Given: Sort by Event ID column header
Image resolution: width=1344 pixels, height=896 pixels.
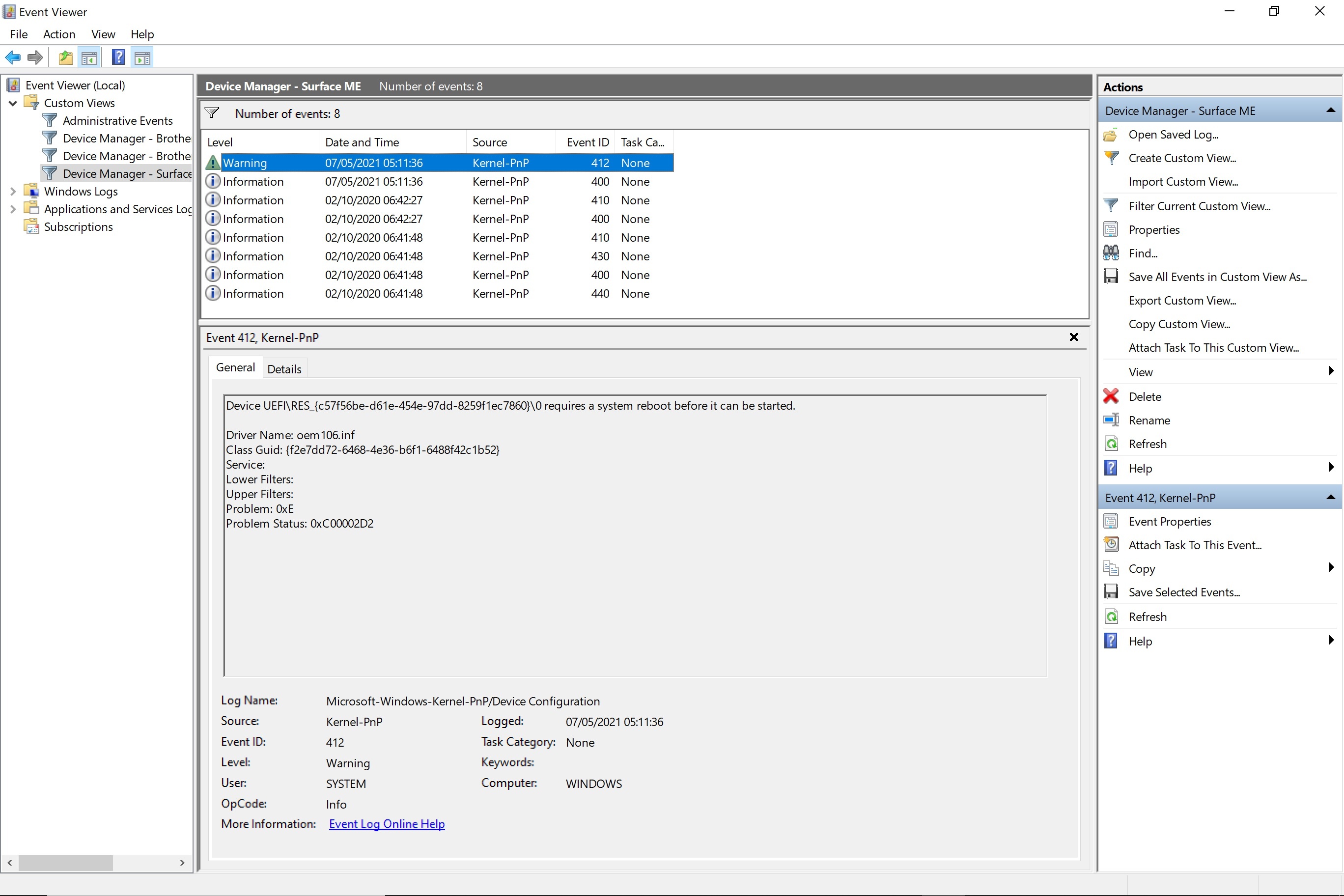Looking at the screenshot, I should pyautogui.click(x=586, y=142).
